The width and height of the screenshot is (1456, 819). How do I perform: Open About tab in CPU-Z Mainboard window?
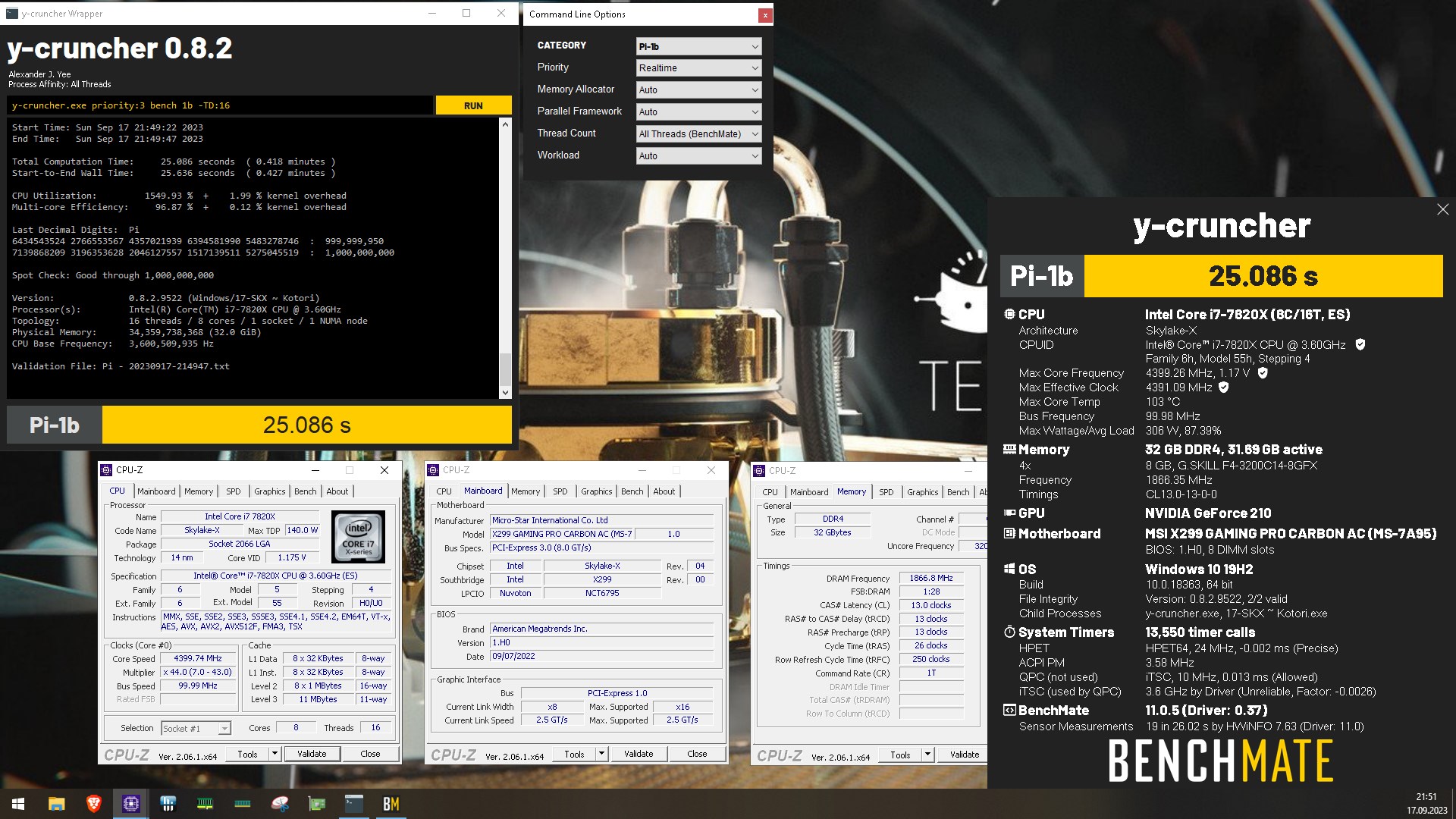click(664, 491)
